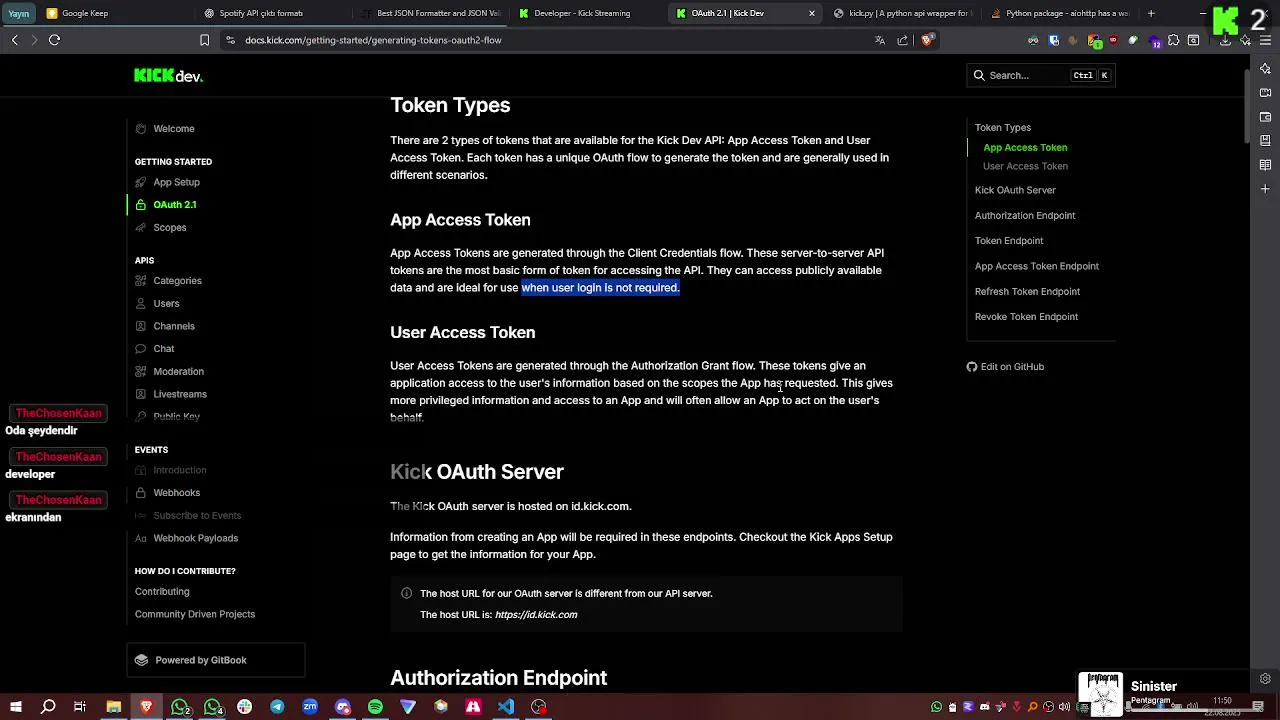Click the Brave browser taskbar icon
The width and height of the screenshot is (1280, 720).
coord(147,707)
